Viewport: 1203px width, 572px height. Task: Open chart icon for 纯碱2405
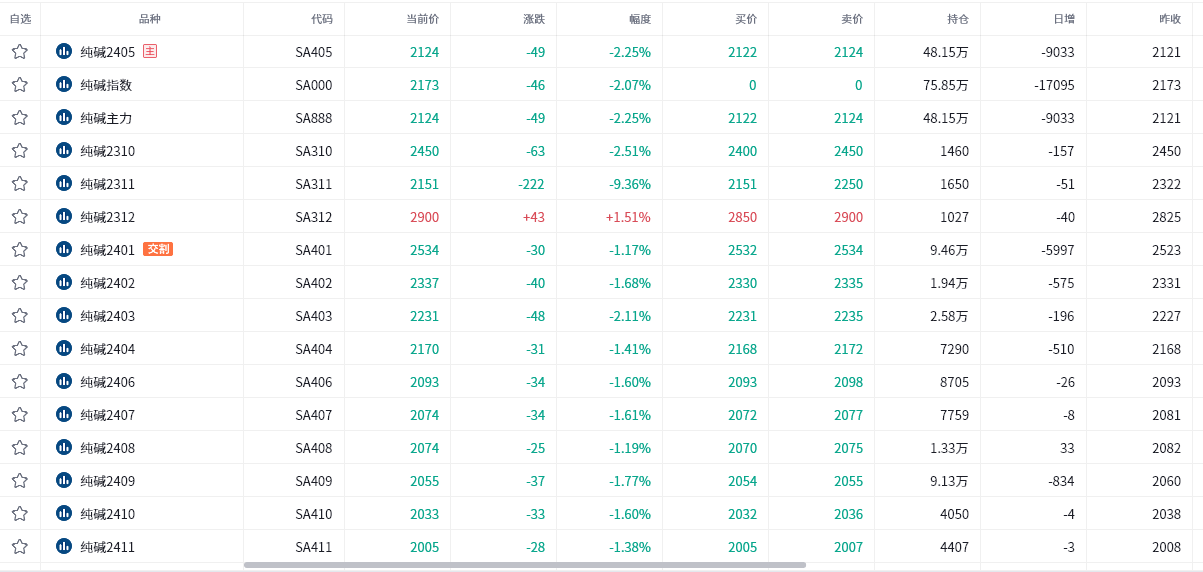64,52
